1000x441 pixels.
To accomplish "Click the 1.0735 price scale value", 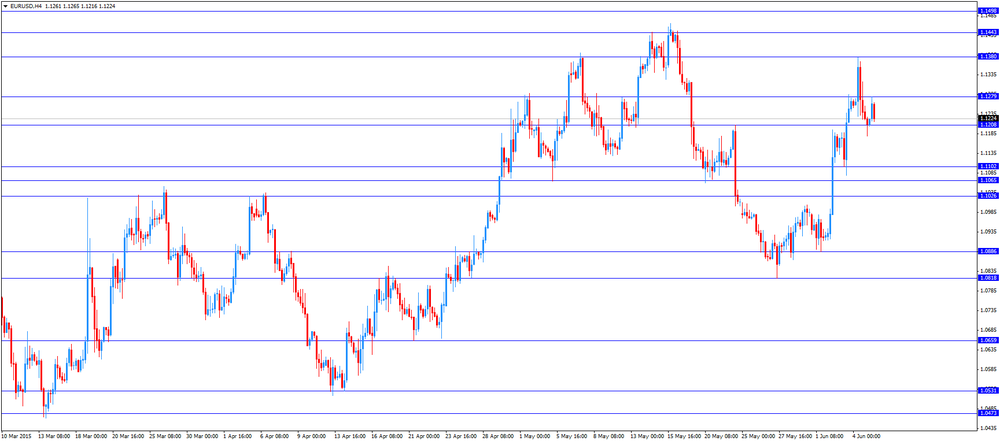I will 987,310.
